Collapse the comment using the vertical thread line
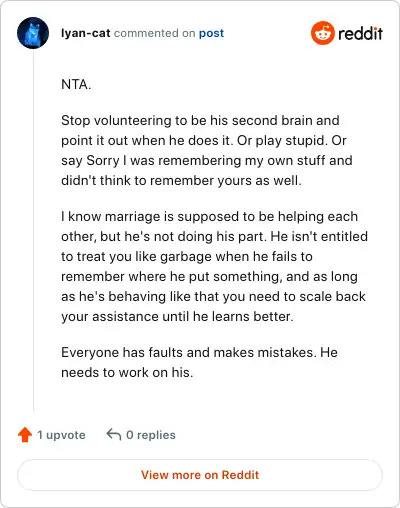 click(x=34, y=230)
